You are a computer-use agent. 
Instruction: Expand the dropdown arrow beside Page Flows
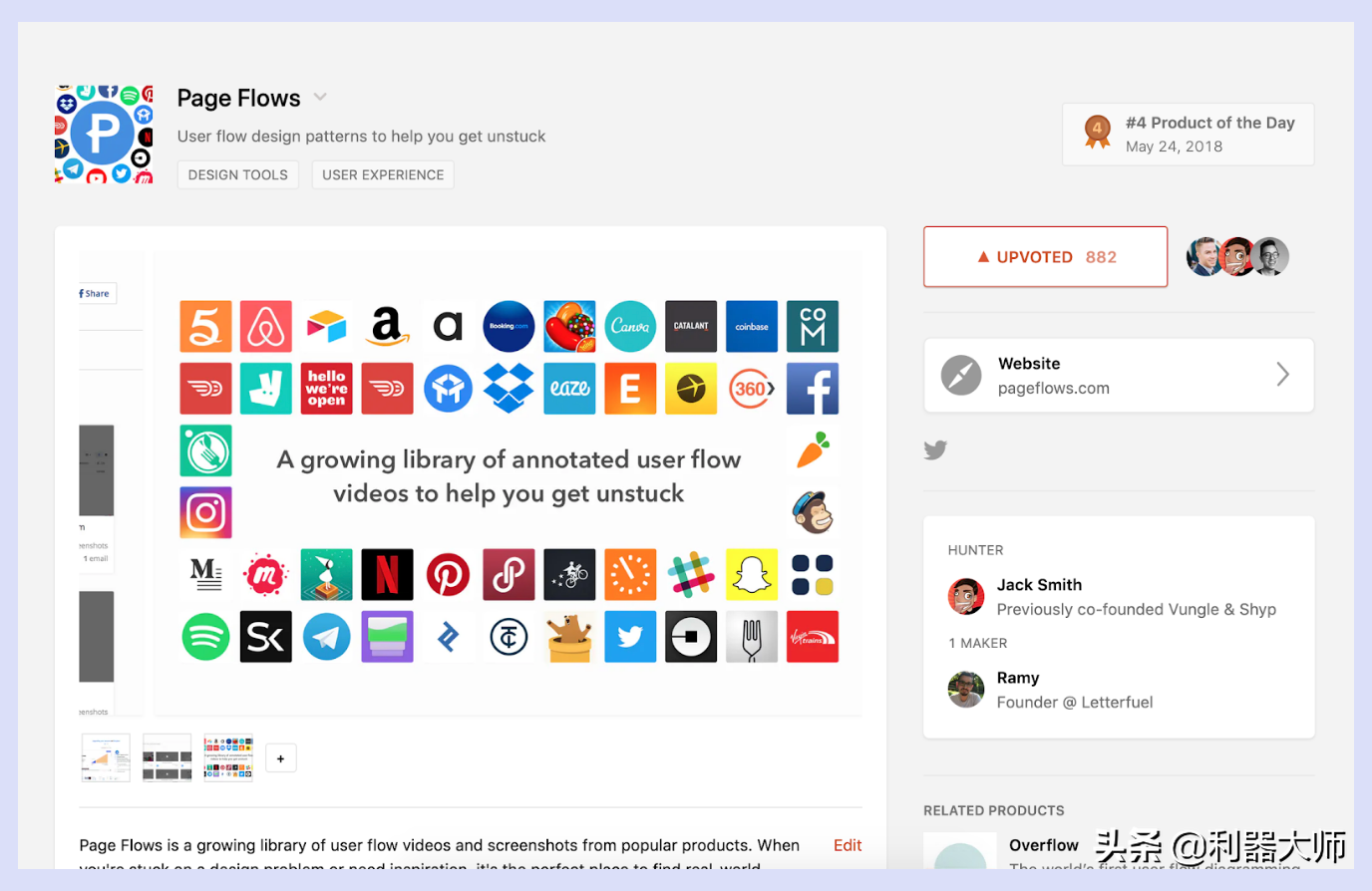[x=320, y=97]
